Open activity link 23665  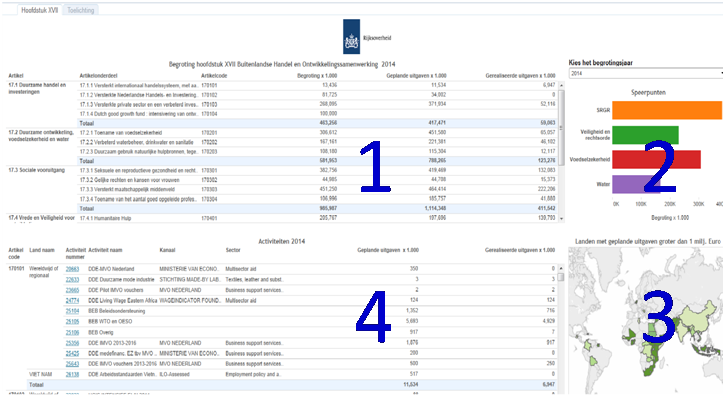click(x=72, y=290)
